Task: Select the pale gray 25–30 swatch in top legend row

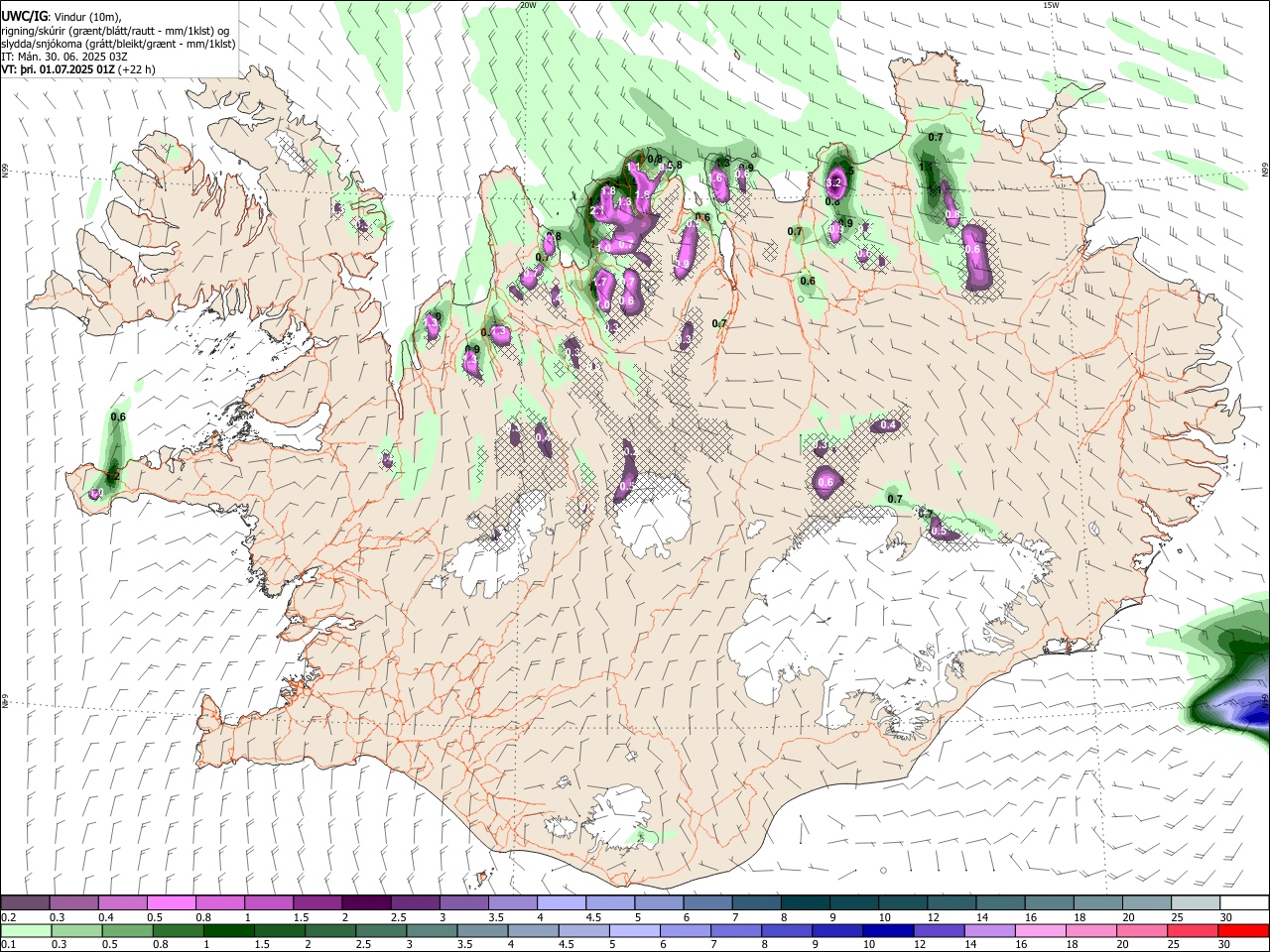Action: coord(1194,903)
